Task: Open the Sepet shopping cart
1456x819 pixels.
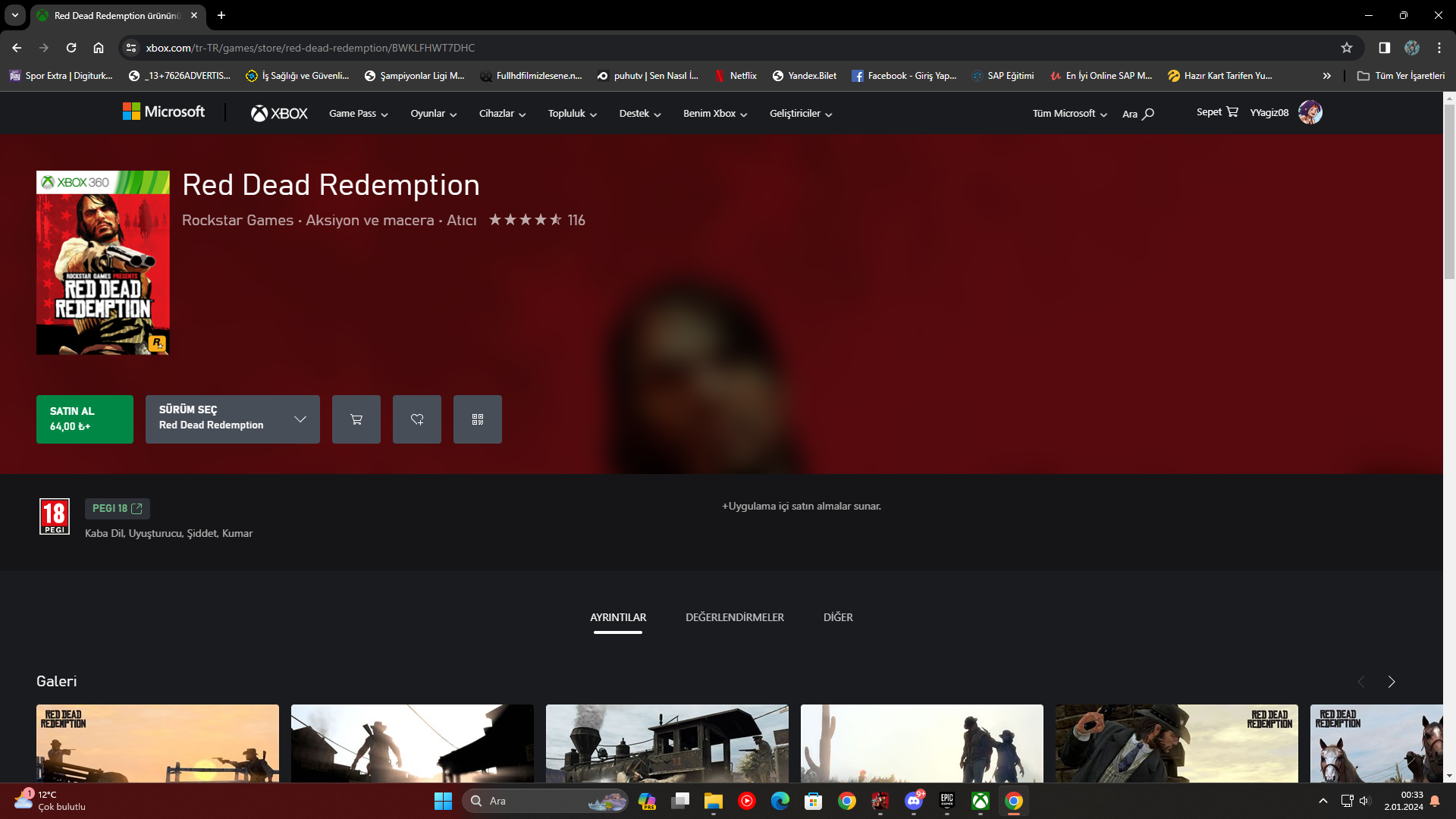Action: [x=1216, y=112]
